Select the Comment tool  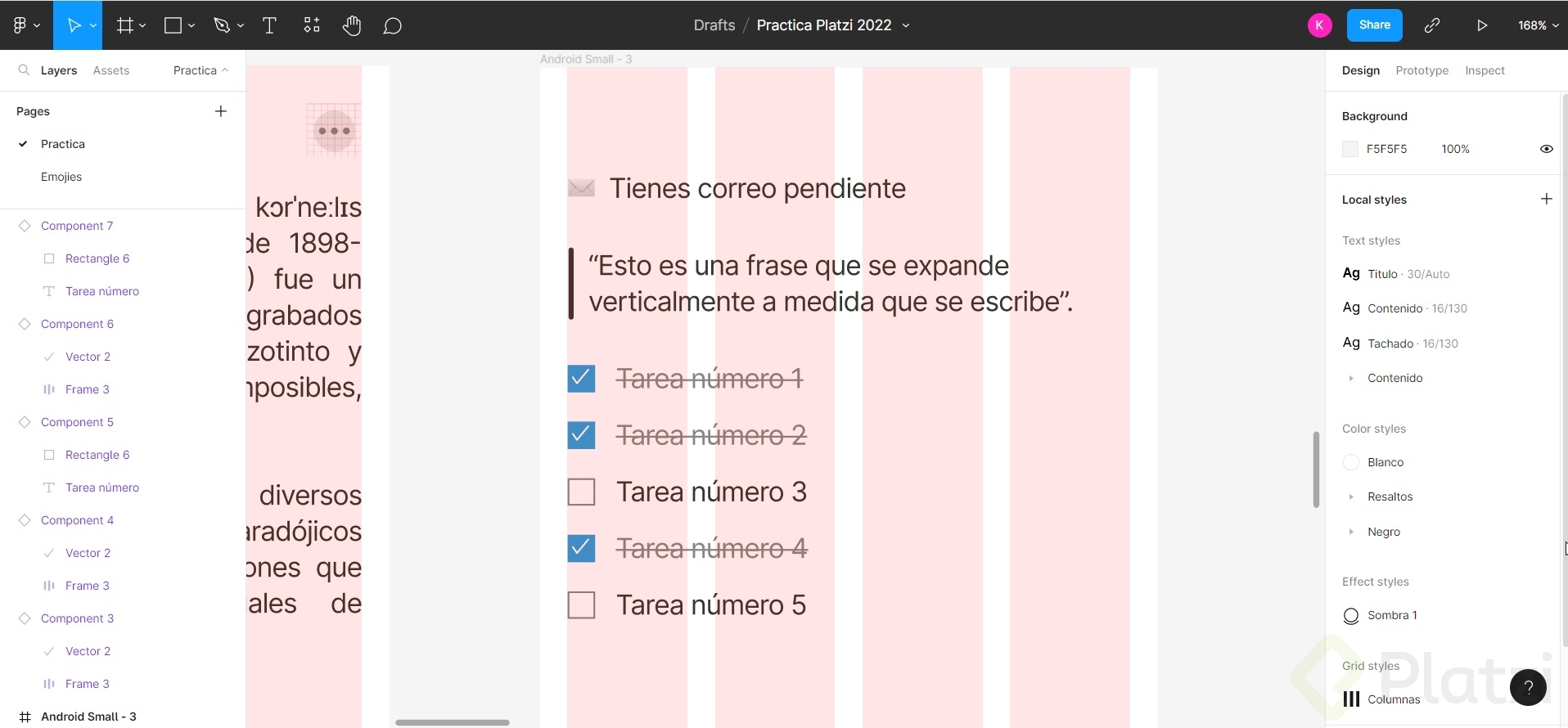(x=393, y=25)
